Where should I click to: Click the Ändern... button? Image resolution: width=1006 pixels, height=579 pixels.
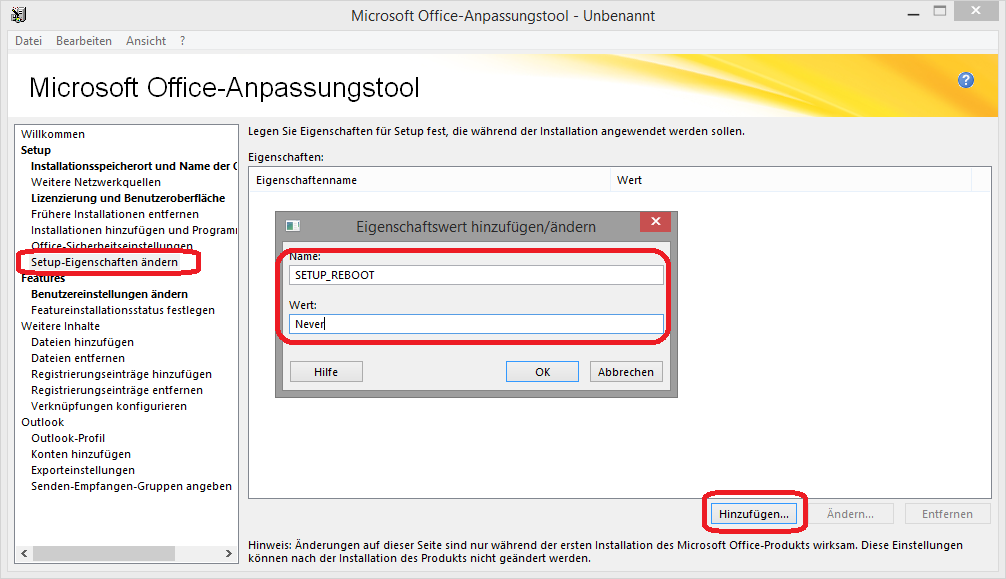click(850, 514)
